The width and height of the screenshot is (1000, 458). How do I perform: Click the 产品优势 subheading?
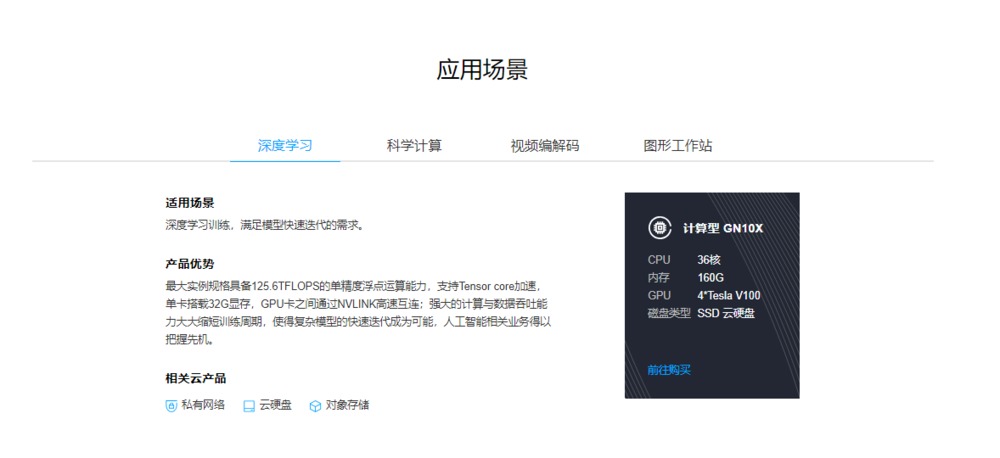189,263
